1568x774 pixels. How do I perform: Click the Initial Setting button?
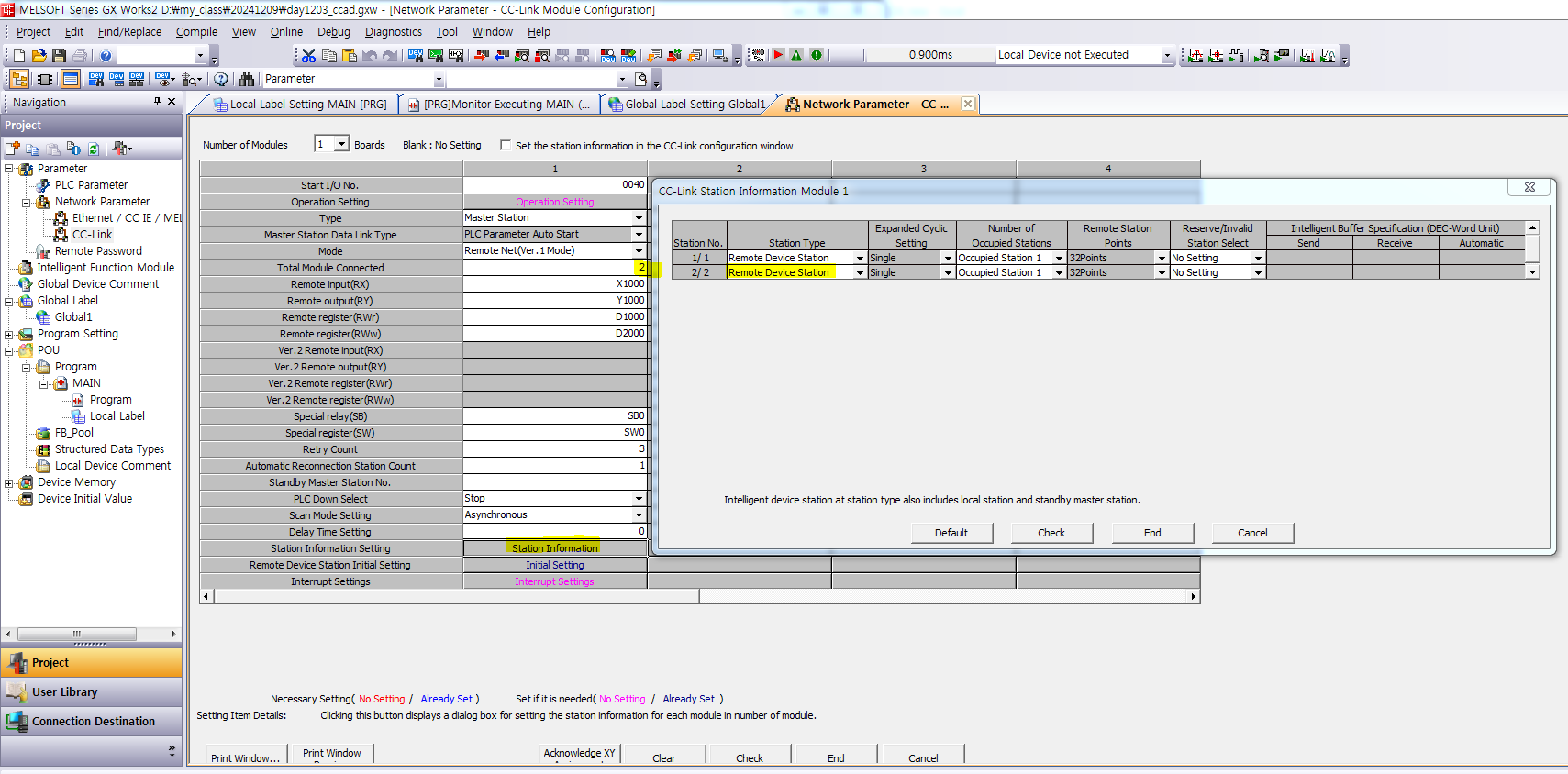[x=555, y=565]
